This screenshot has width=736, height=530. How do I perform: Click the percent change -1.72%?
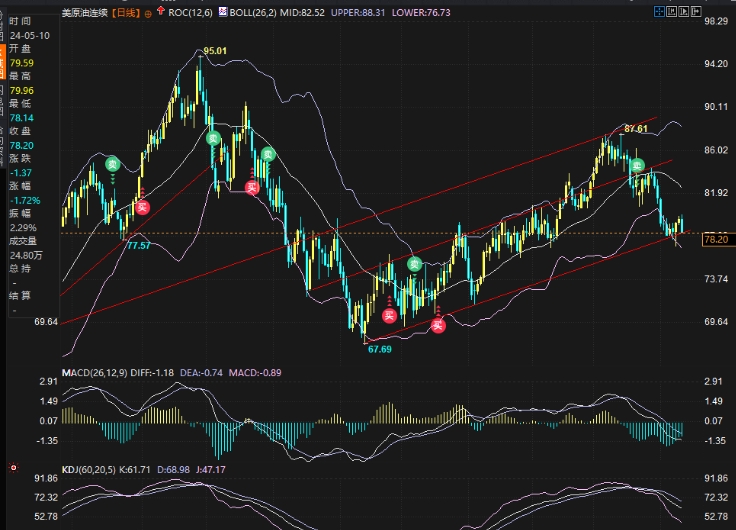(x=25, y=200)
